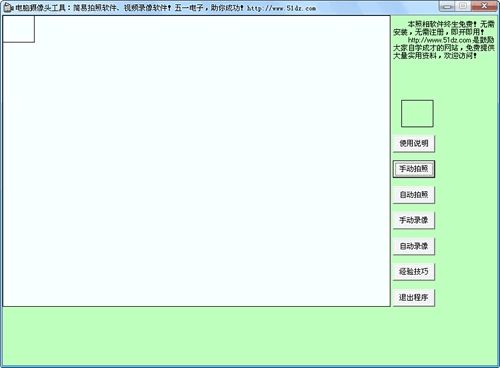Image resolution: width=500 pixels, height=368 pixels.
Task: Click the small square inside the preview area's corner
Action: click(x=19, y=29)
